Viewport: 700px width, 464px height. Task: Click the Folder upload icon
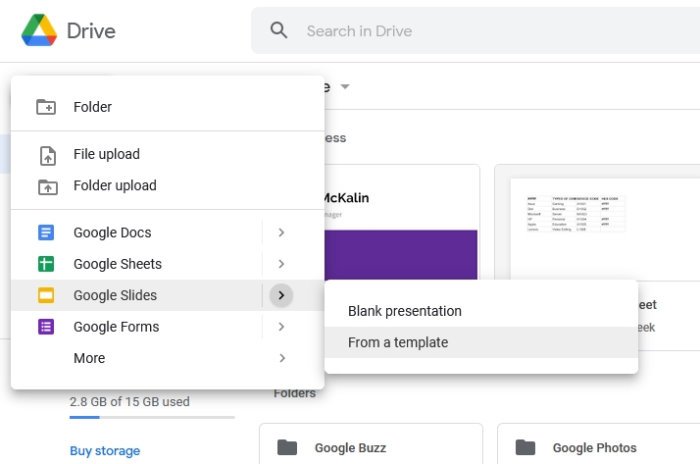(x=46, y=186)
